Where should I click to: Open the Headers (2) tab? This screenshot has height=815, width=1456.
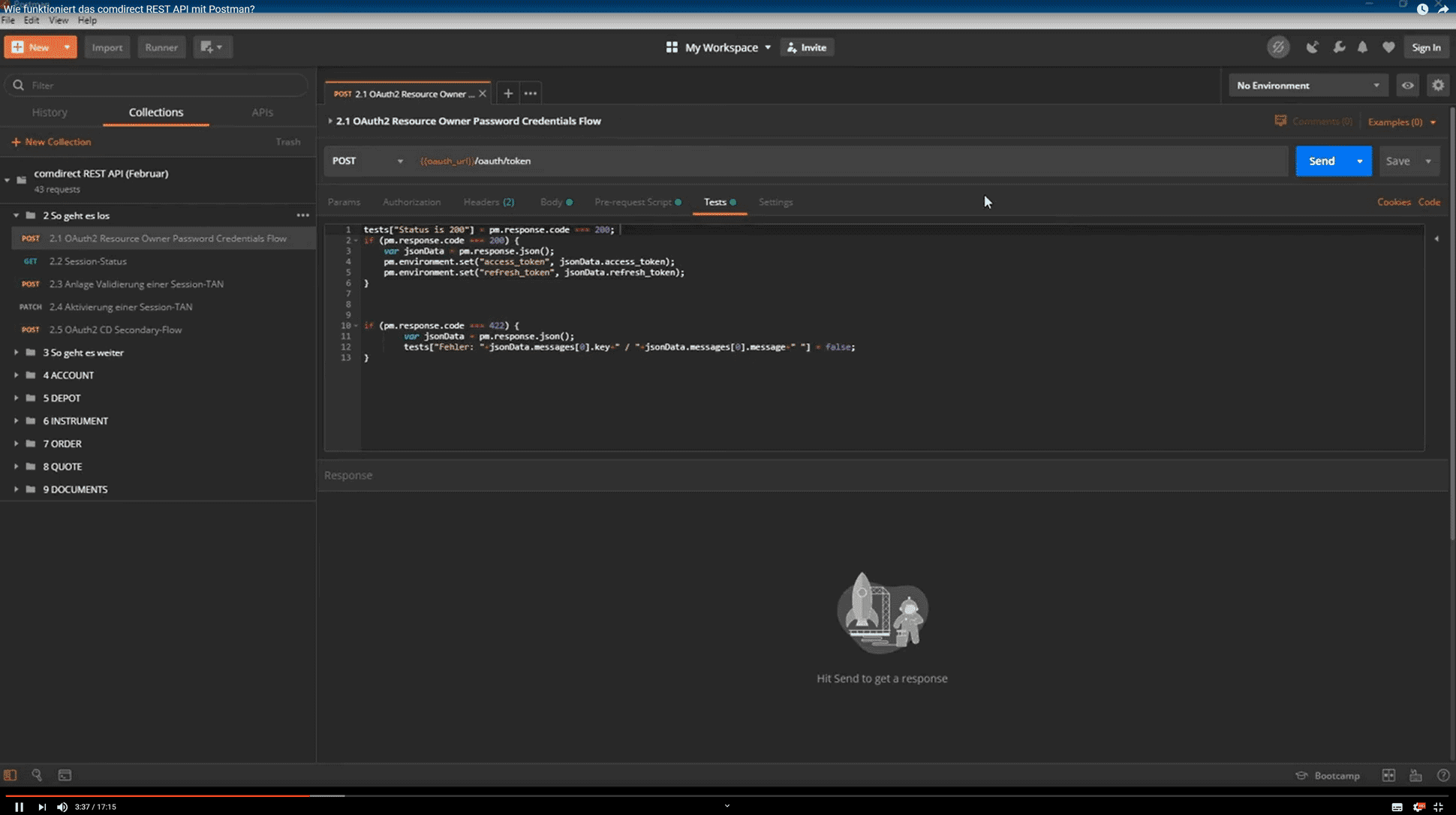click(489, 202)
